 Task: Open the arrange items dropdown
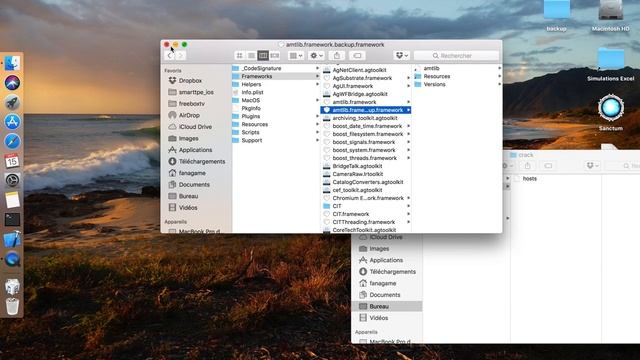(x=296, y=56)
